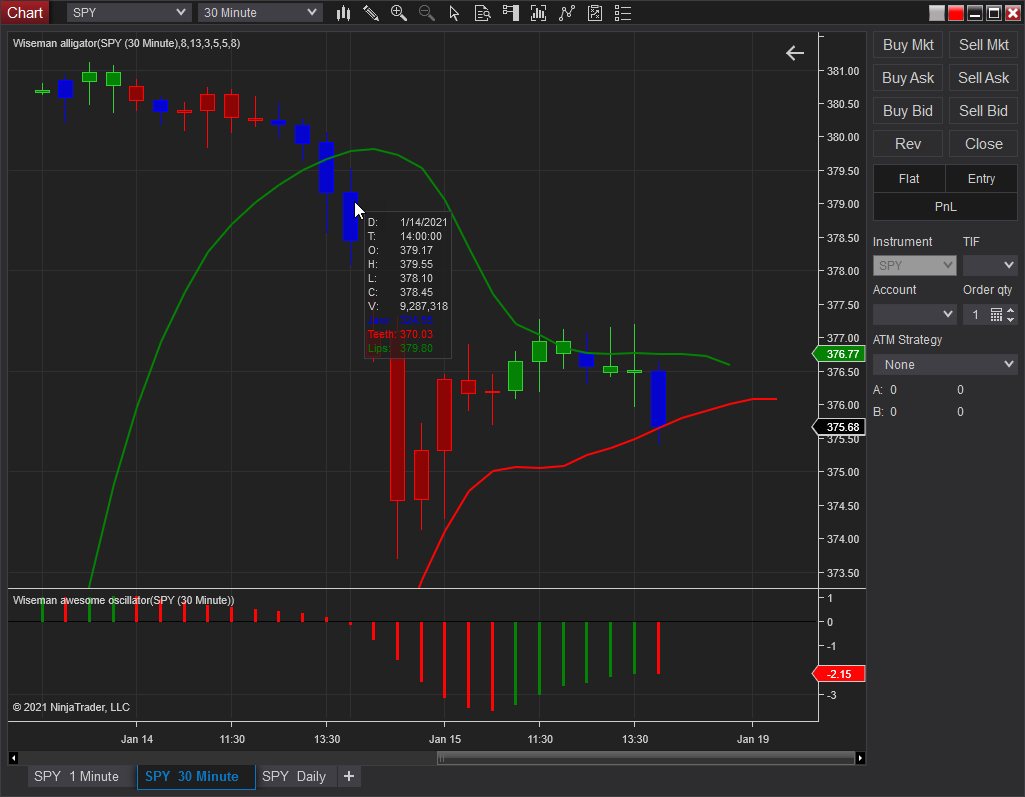Screen dimensions: 1025x797
Task: Open the indicators line icon
Action: tap(567, 13)
